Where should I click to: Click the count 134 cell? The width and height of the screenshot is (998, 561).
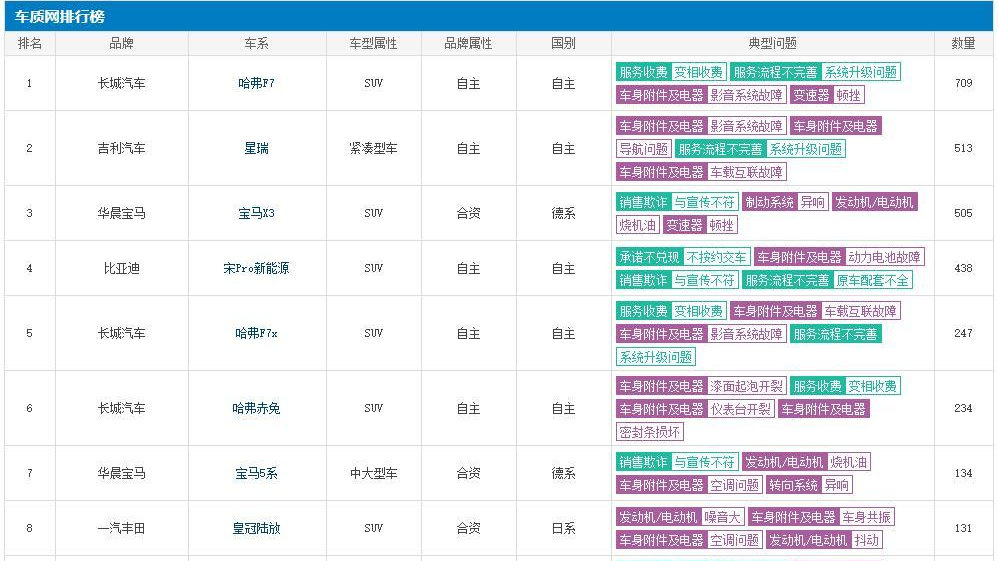pyautogui.click(x=964, y=473)
